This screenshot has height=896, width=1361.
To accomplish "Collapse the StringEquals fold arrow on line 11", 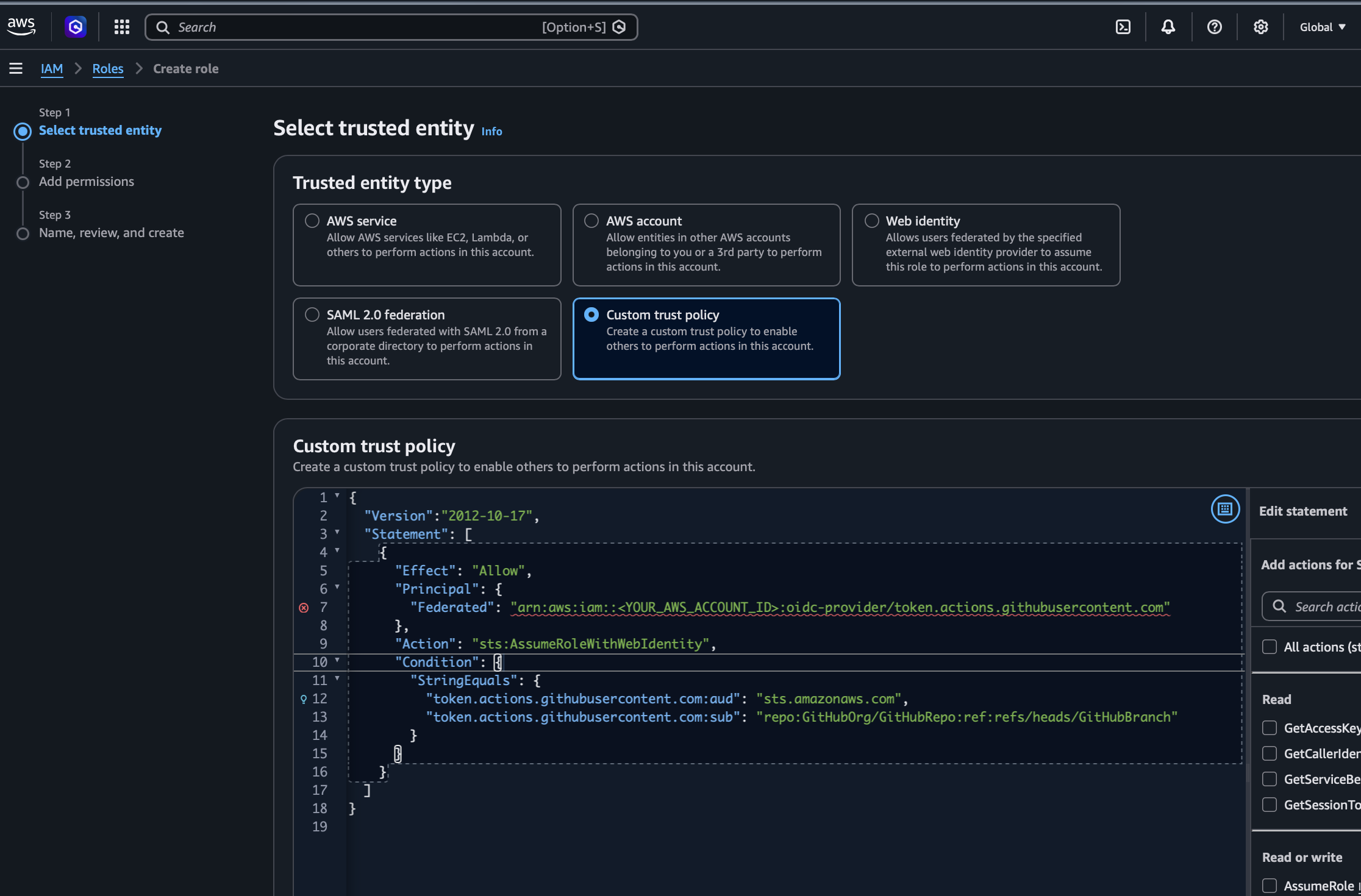I will [x=337, y=678].
